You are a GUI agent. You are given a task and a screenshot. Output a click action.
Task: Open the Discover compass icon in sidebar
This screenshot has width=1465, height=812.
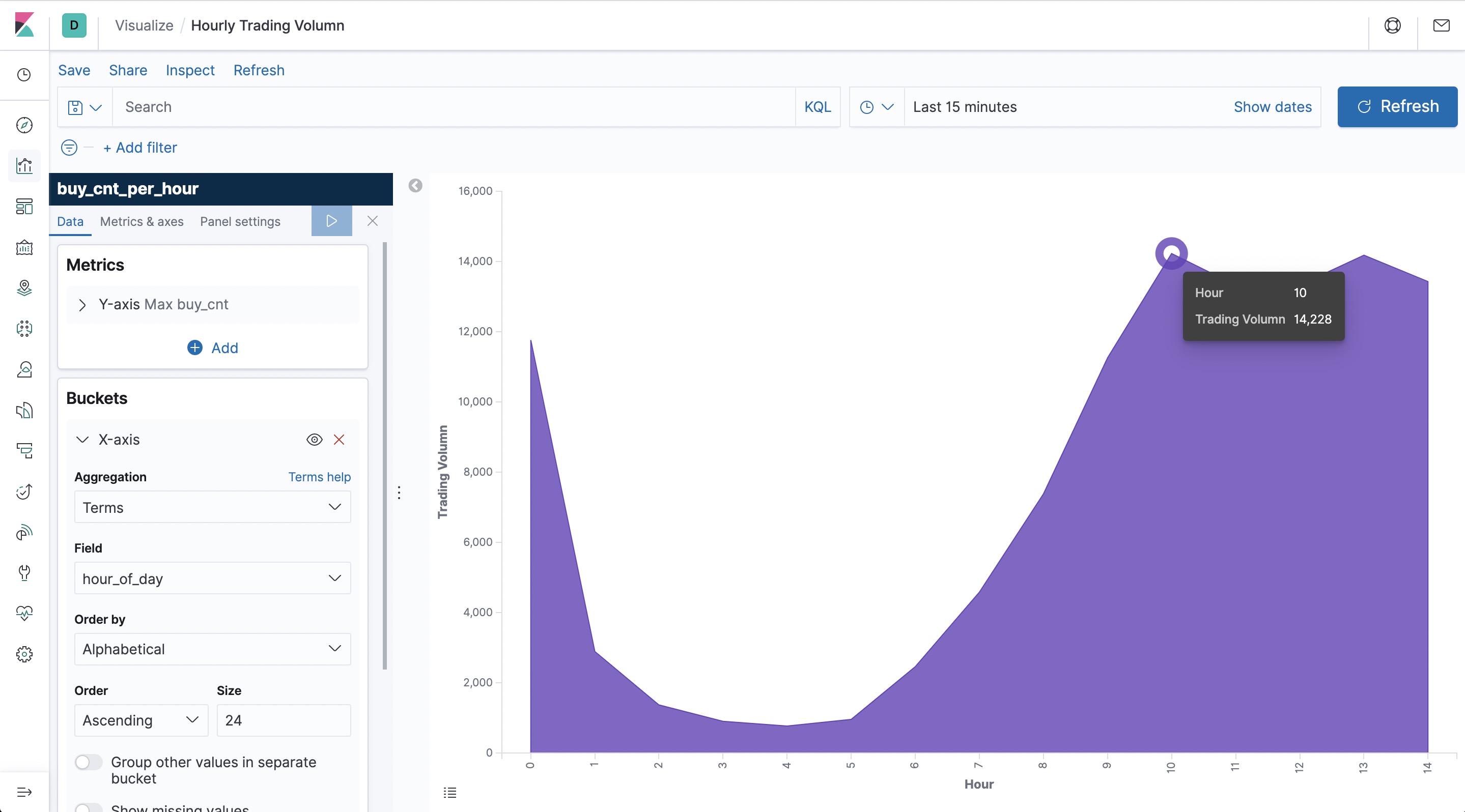[x=24, y=125]
